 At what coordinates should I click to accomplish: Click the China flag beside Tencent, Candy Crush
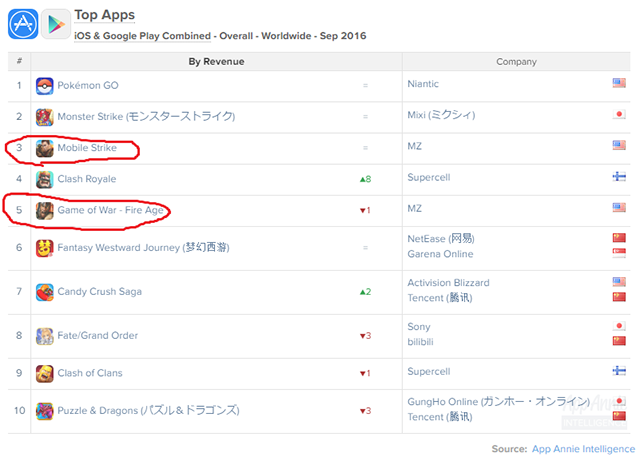point(619,297)
